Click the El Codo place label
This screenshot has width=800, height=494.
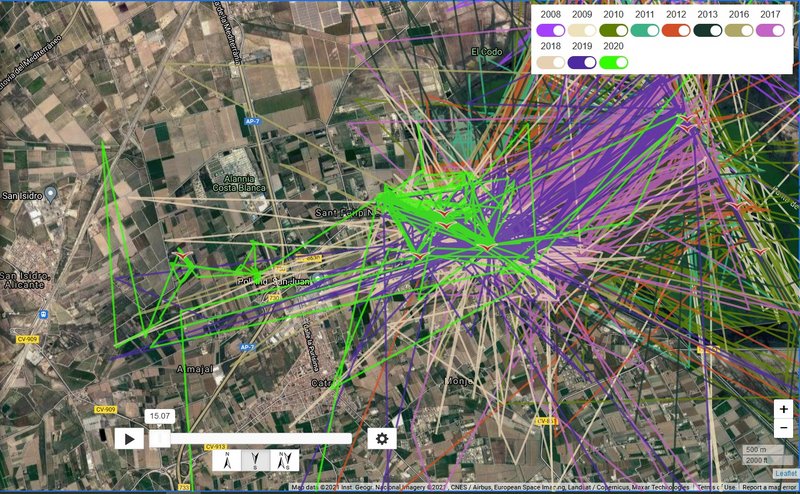[x=487, y=52]
